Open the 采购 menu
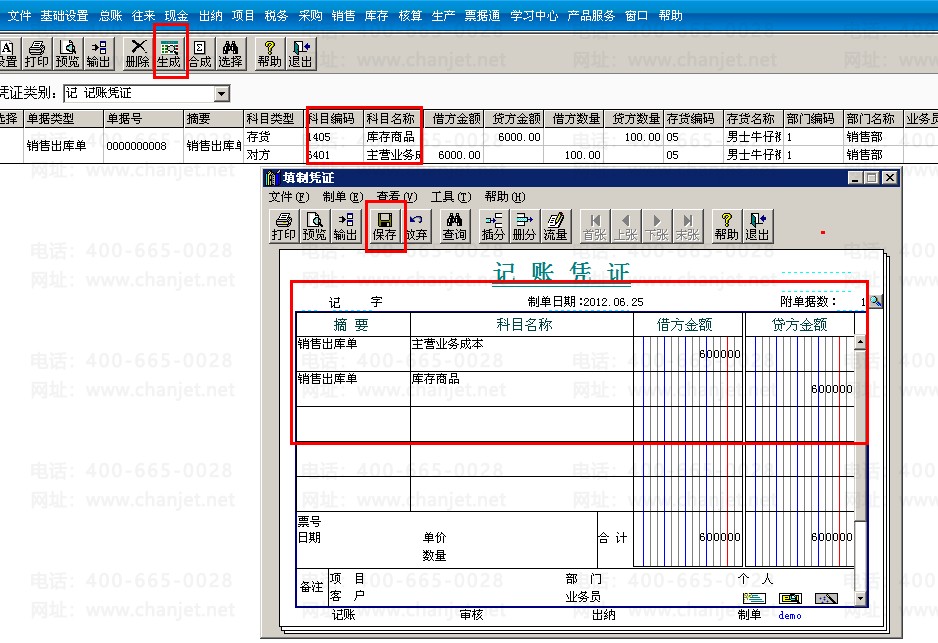Screen dimensions: 938x643 tap(310, 16)
